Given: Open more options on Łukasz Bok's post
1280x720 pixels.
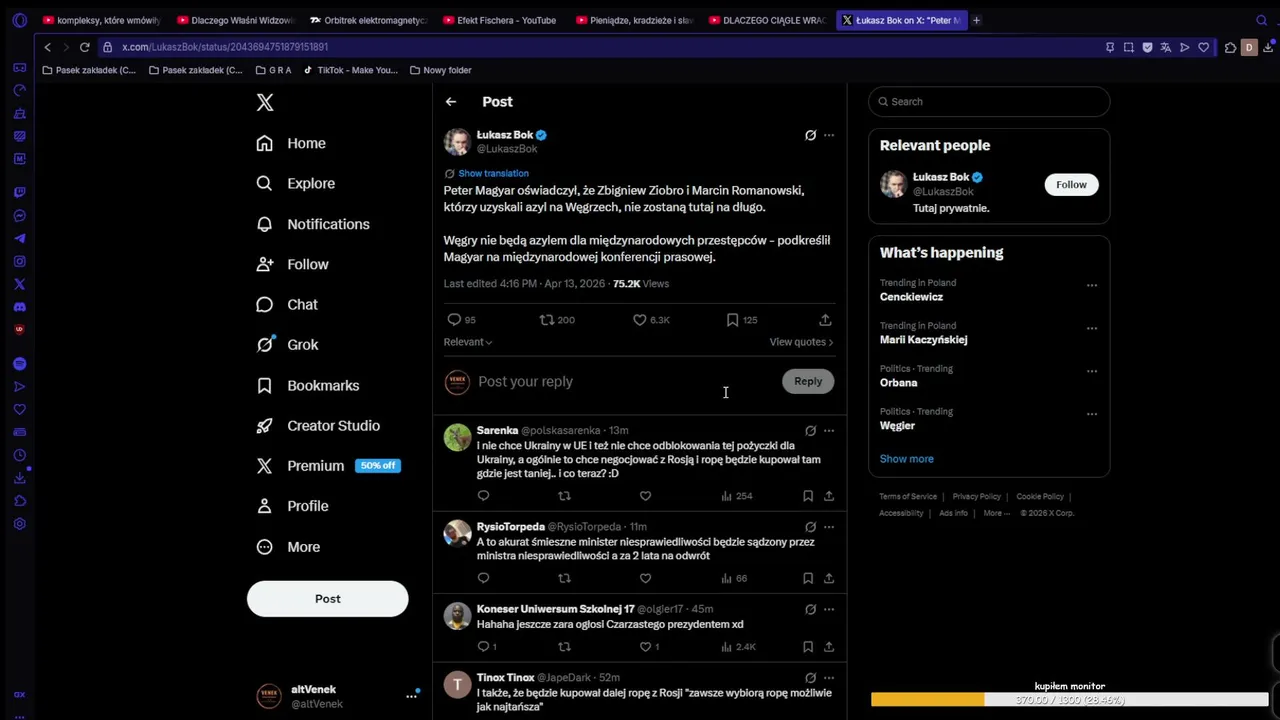Looking at the screenshot, I should click(x=829, y=135).
